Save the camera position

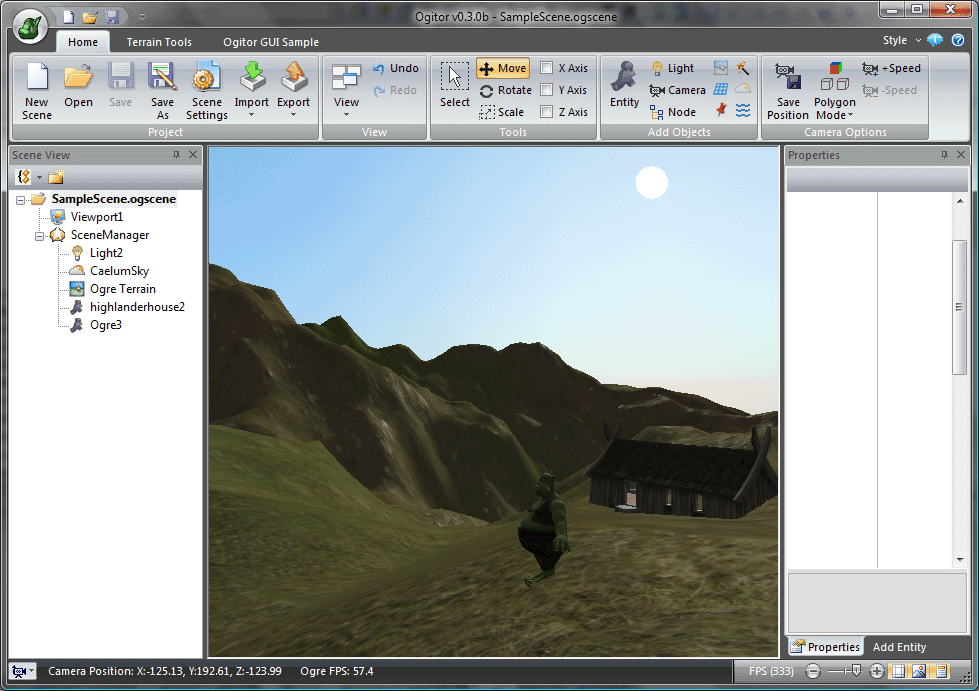pyautogui.click(x=788, y=91)
